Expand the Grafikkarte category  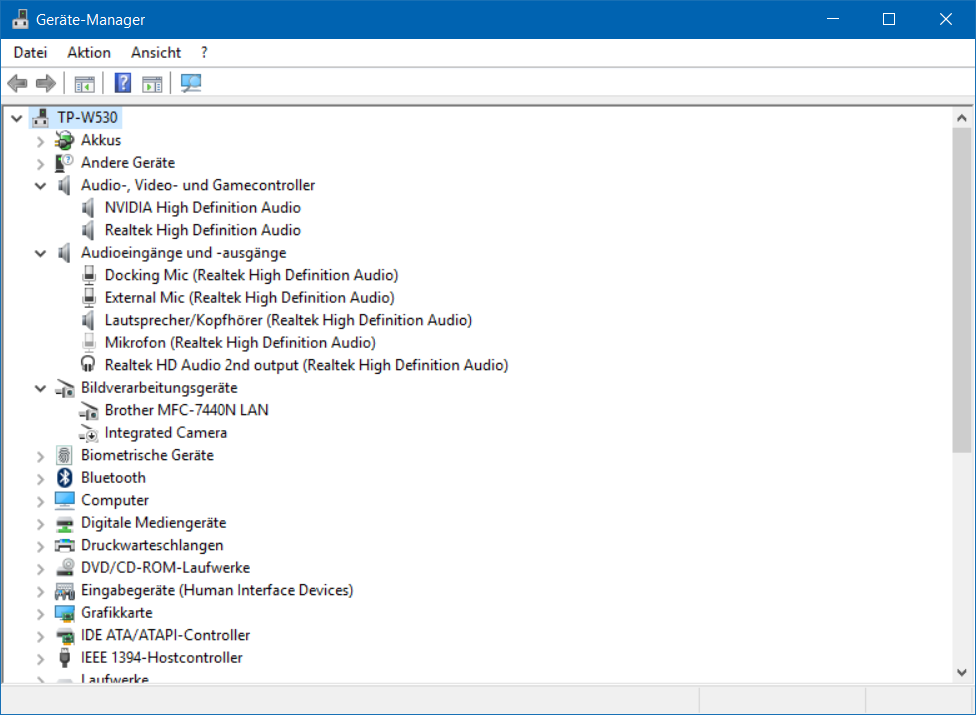click(x=40, y=614)
